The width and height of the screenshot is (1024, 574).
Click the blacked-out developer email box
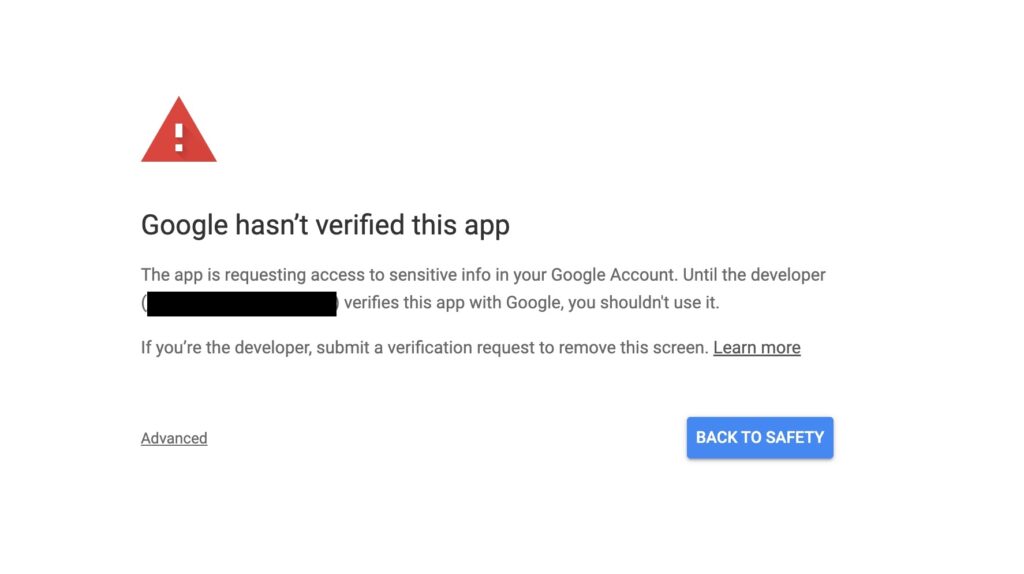(242, 304)
